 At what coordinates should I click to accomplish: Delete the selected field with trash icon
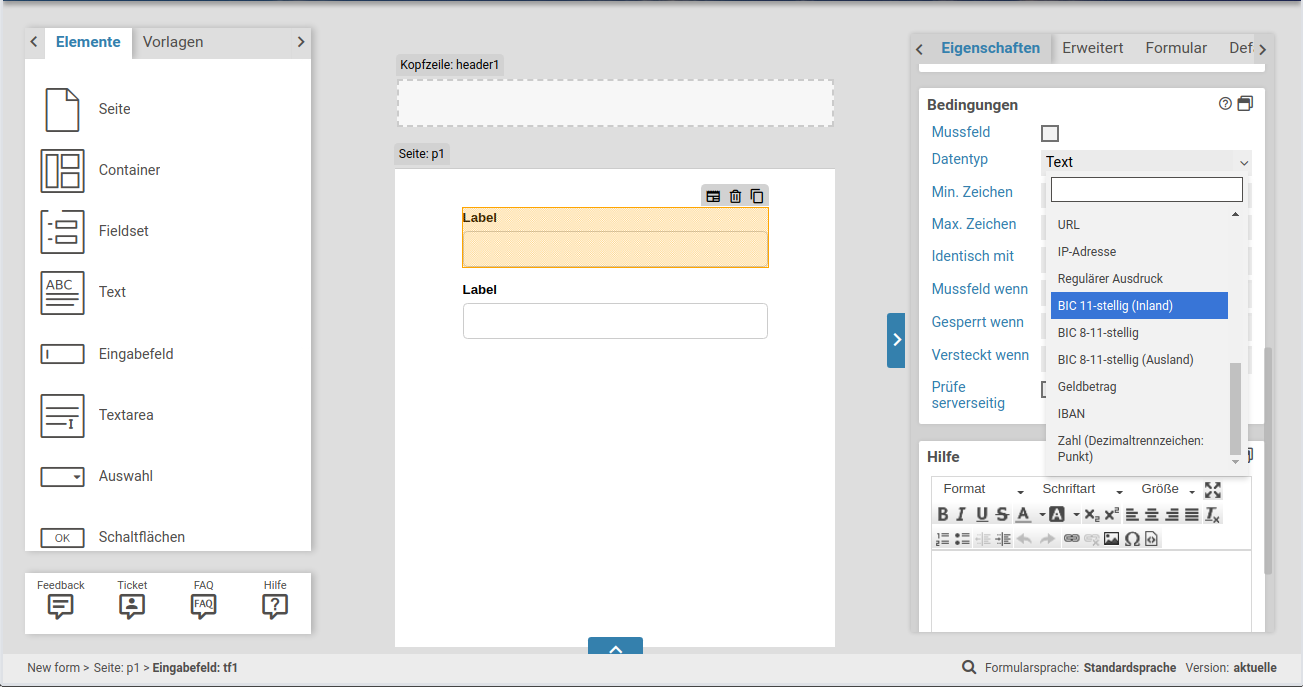[735, 197]
